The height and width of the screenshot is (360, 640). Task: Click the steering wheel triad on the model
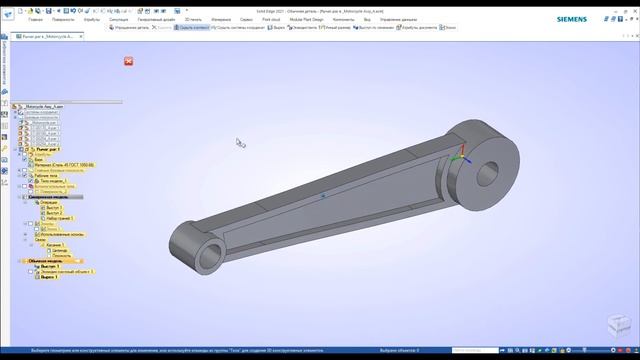(462, 155)
